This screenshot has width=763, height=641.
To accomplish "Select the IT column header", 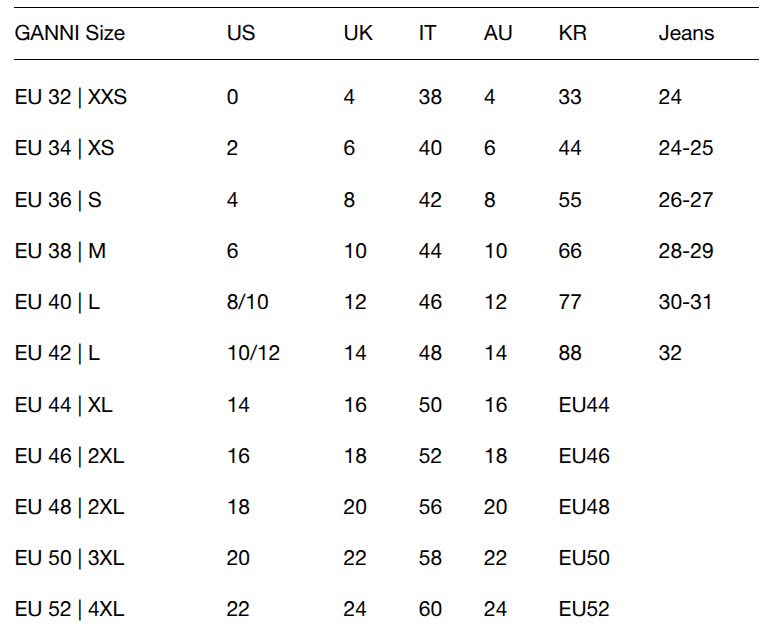I will 427,33.
